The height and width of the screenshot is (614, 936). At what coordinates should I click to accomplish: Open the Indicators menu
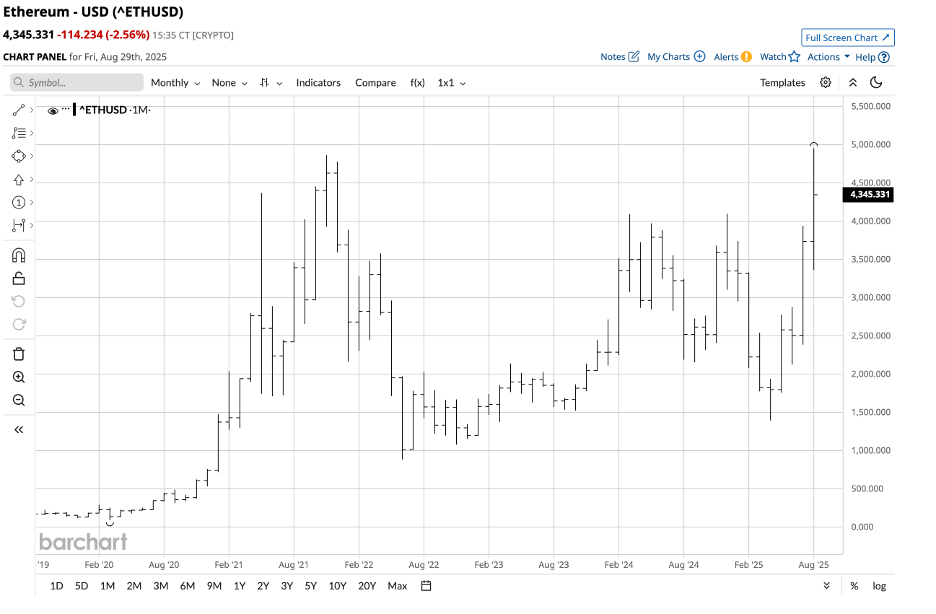pyautogui.click(x=318, y=83)
